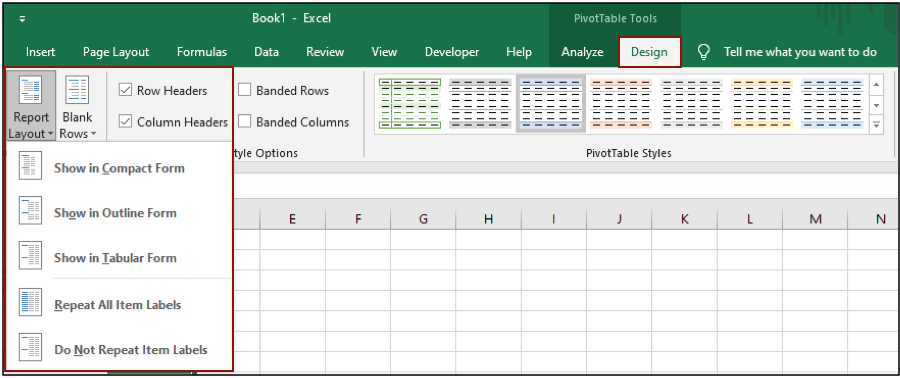Apply the orange PivotTable style
The width and height of the screenshot is (900, 378).
pyautogui.click(x=621, y=104)
